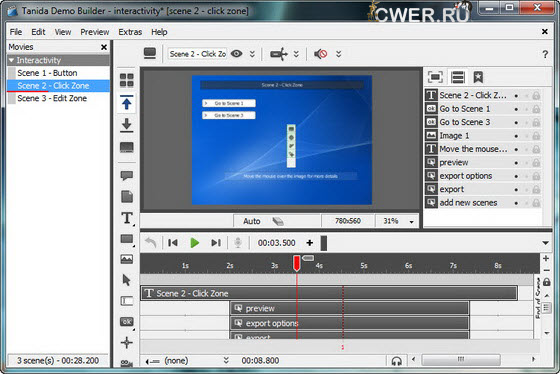This screenshot has width=560, height=374.
Task: Click the undo arrow in playback bar
Action: (151, 243)
